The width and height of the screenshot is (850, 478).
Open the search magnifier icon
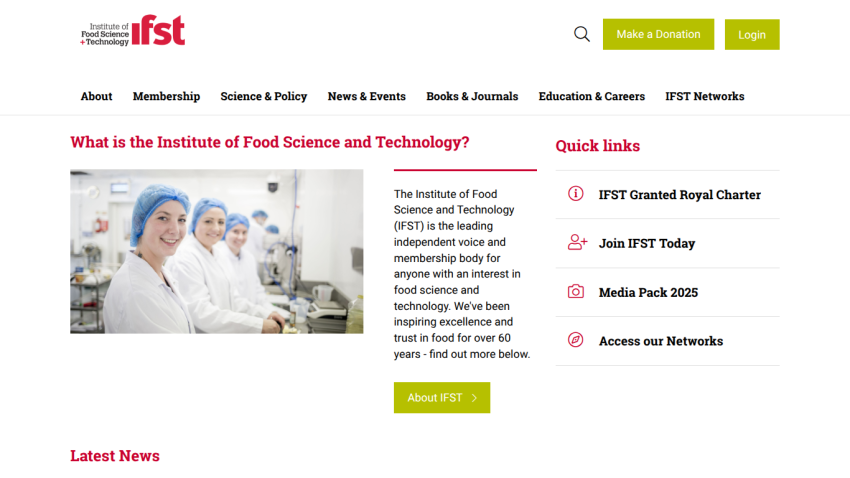pyautogui.click(x=582, y=34)
